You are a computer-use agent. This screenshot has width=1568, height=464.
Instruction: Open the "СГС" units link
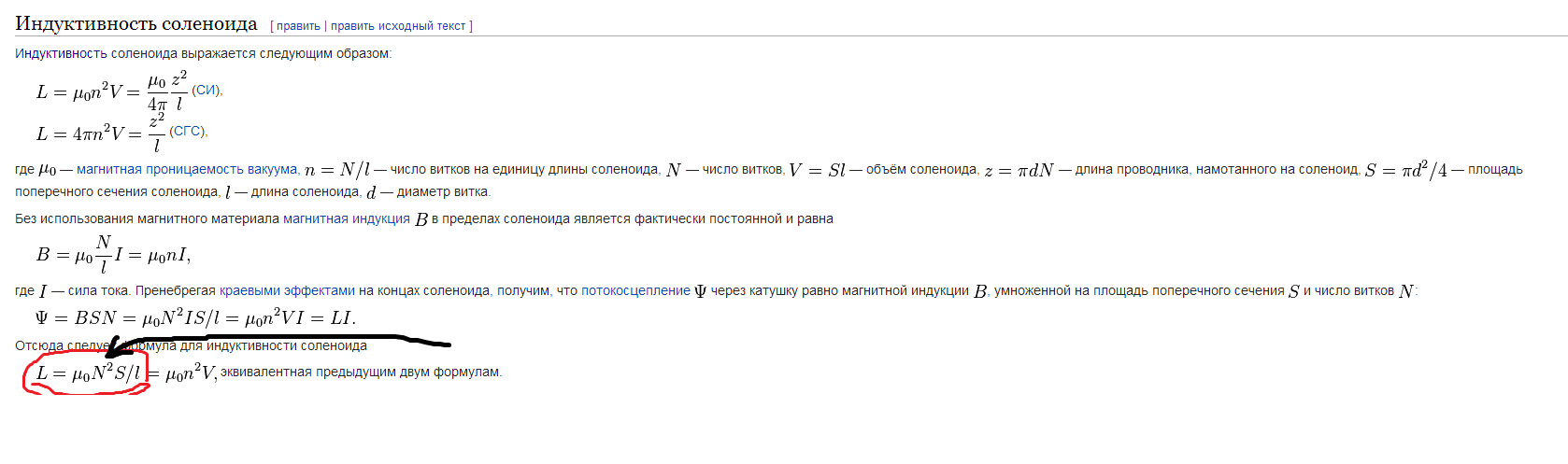(187, 132)
